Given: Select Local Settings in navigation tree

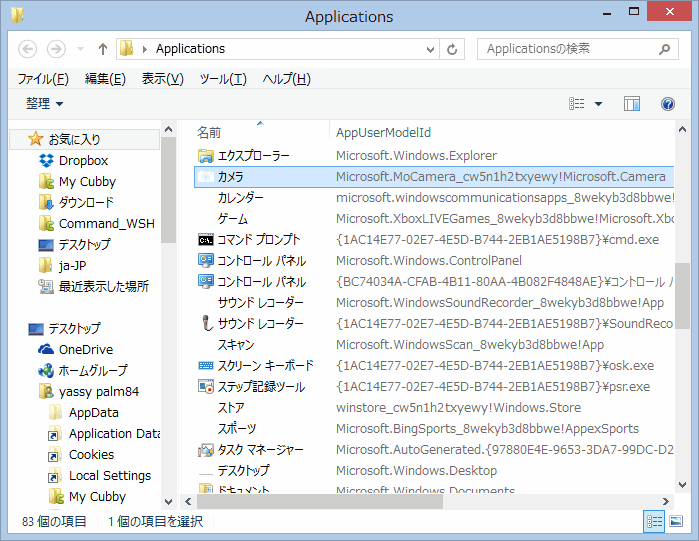Looking at the screenshot, I should coord(110,476).
